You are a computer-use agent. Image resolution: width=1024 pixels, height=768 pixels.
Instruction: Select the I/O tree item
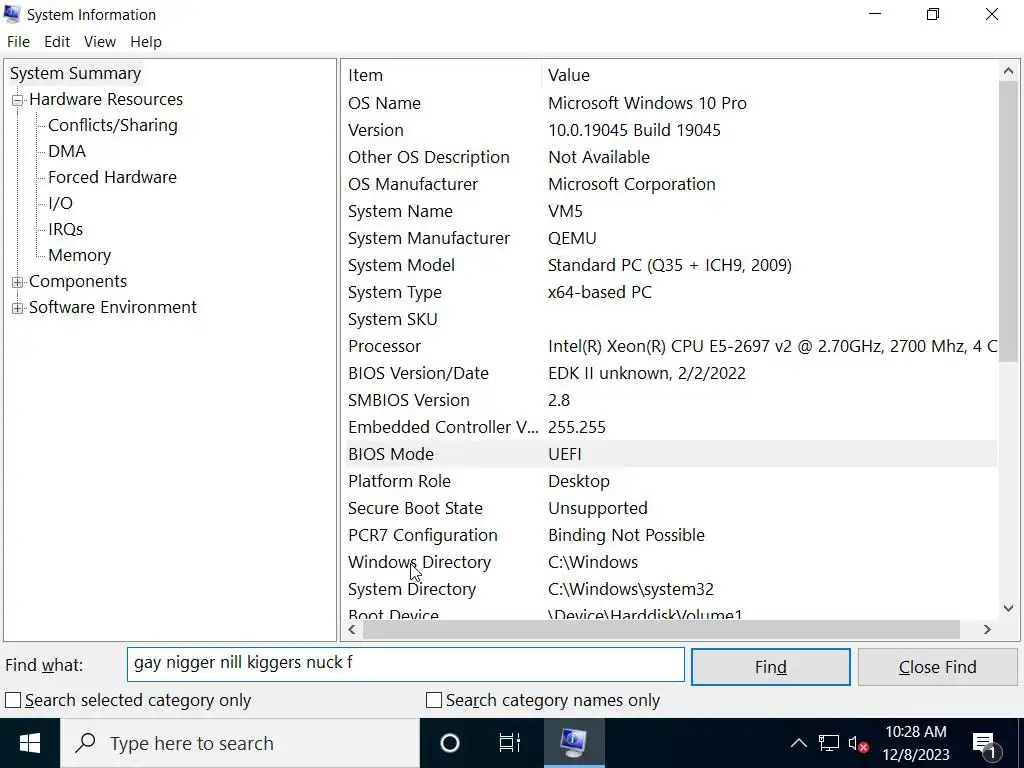[60, 204]
